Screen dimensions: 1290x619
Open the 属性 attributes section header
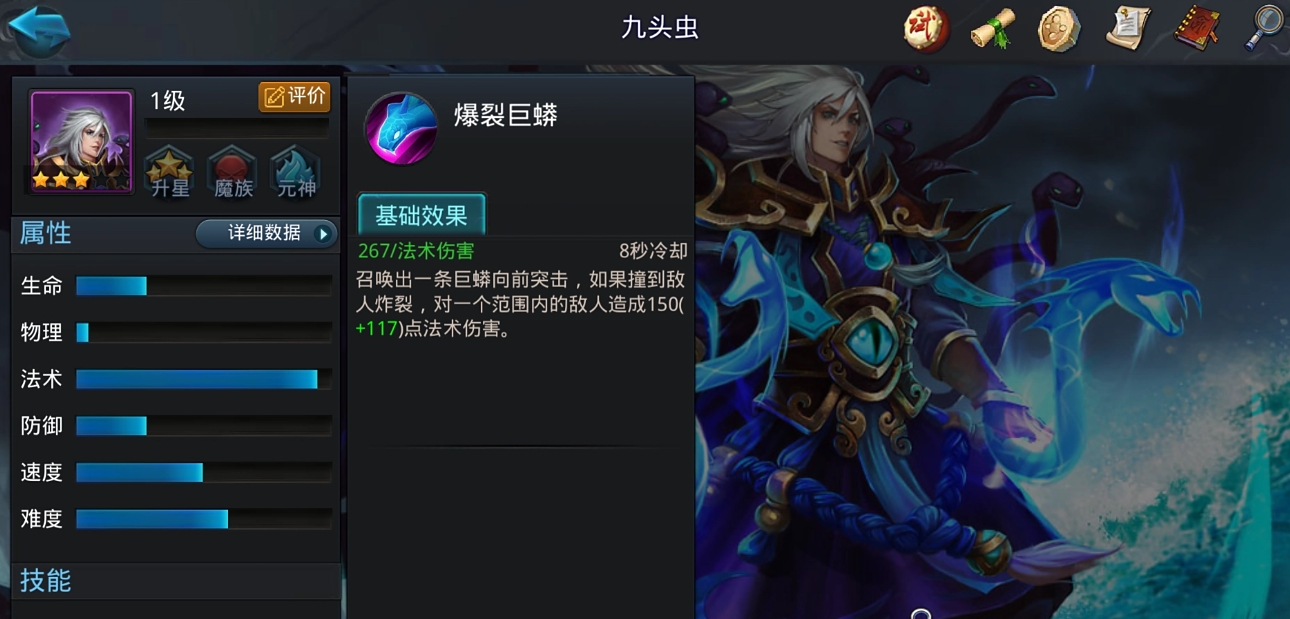click(x=46, y=233)
